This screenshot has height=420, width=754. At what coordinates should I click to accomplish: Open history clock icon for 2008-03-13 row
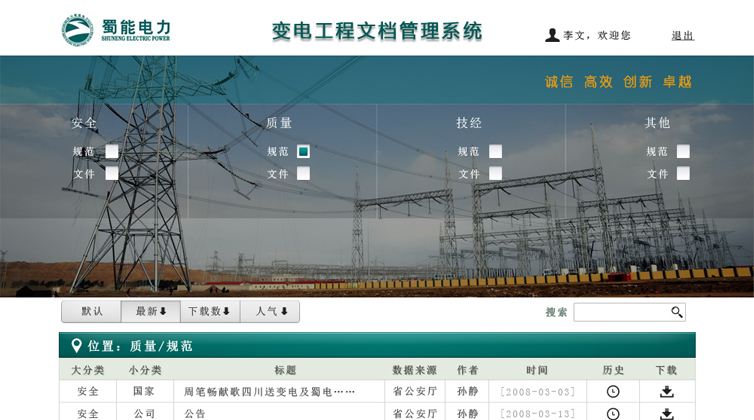click(613, 414)
